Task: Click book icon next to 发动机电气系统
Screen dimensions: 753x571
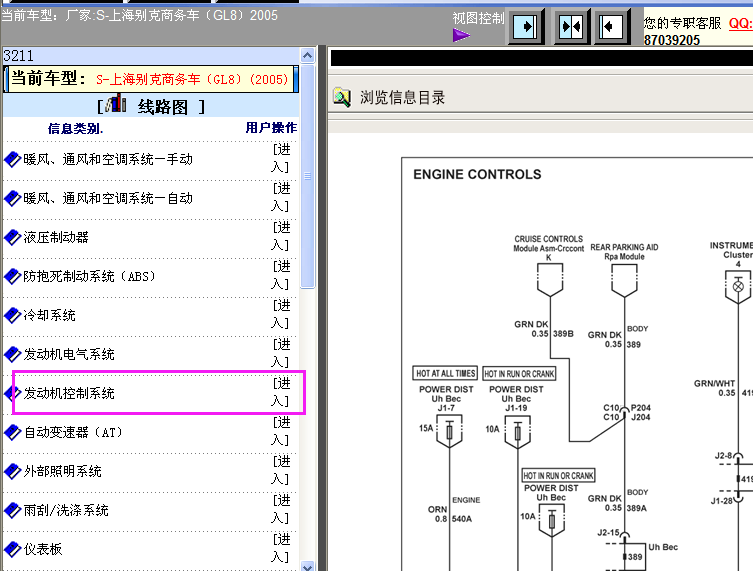Action: 12,354
